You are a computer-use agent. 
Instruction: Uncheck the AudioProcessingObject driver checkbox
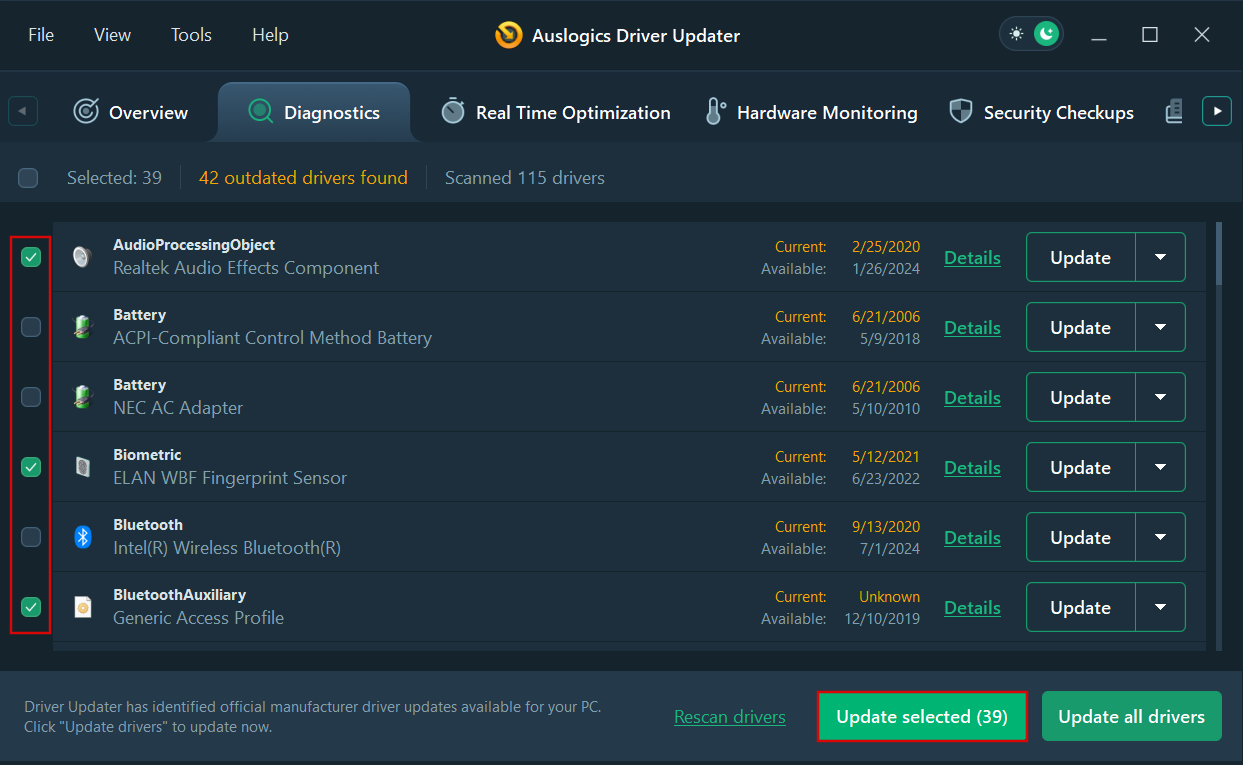click(30, 257)
